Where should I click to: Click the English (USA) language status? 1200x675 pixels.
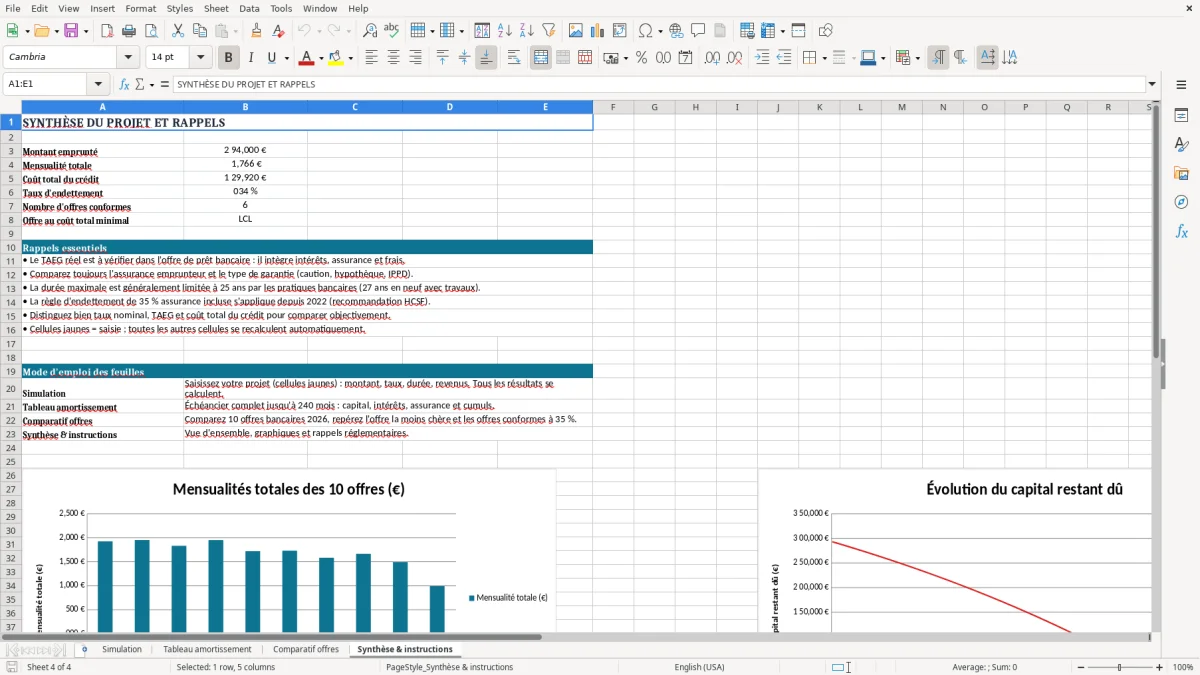tap(699, 667)
